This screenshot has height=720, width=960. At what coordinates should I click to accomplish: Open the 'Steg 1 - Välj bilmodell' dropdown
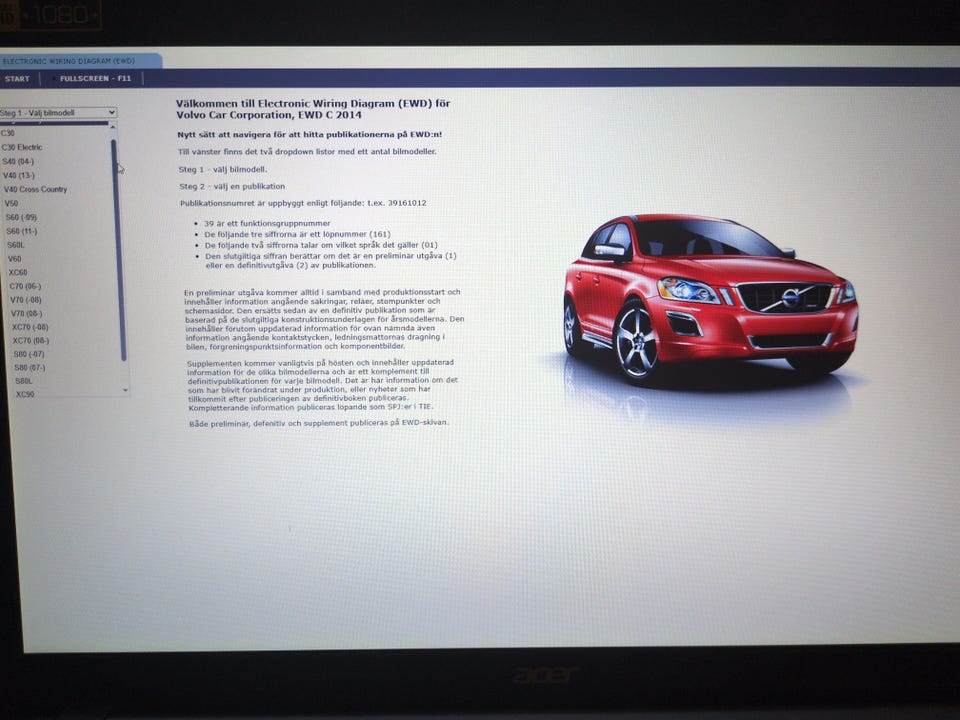58,113
